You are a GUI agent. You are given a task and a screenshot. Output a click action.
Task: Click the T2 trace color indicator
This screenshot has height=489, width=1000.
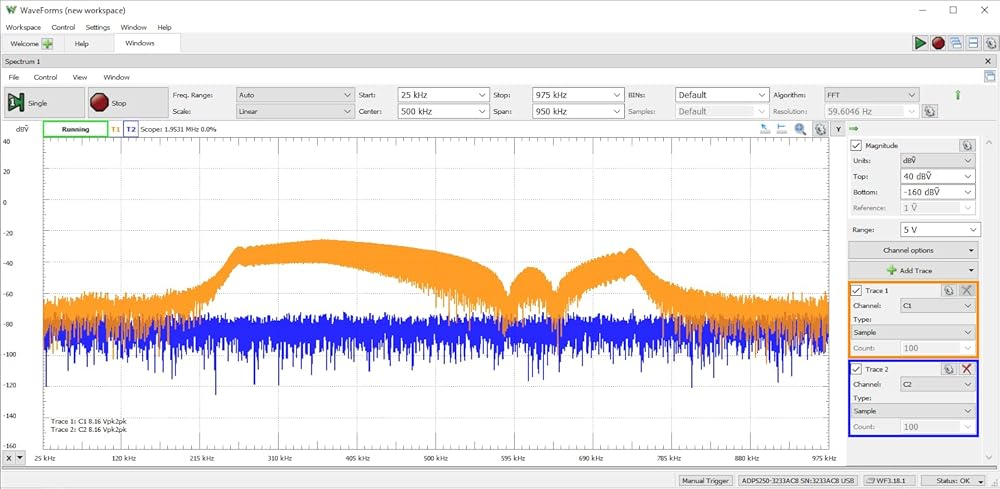[x=131, y=129]
